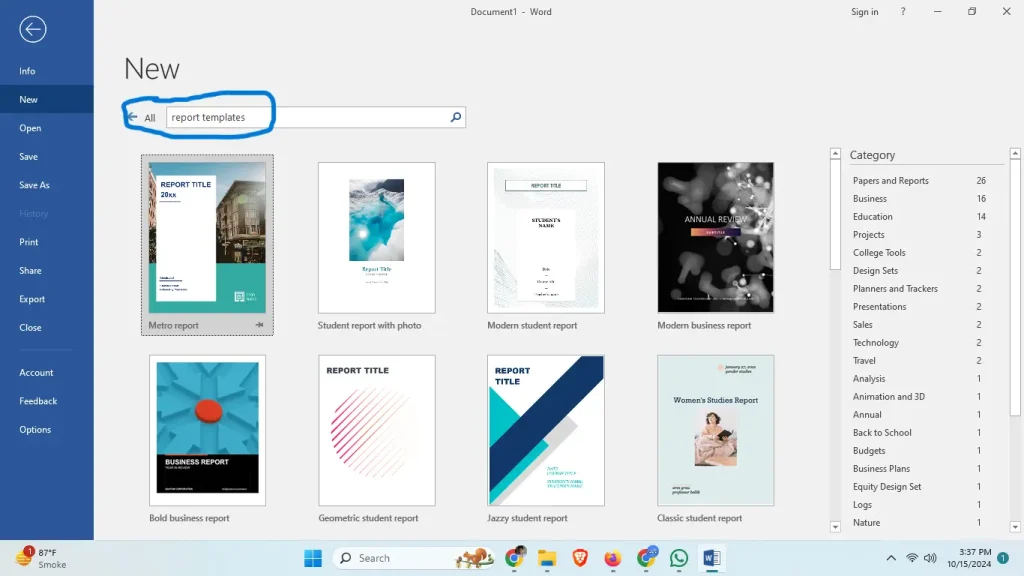This screenshot has width=1024, height=576.
Task: Select Classic student report template
Action: [x=715, y=430]
